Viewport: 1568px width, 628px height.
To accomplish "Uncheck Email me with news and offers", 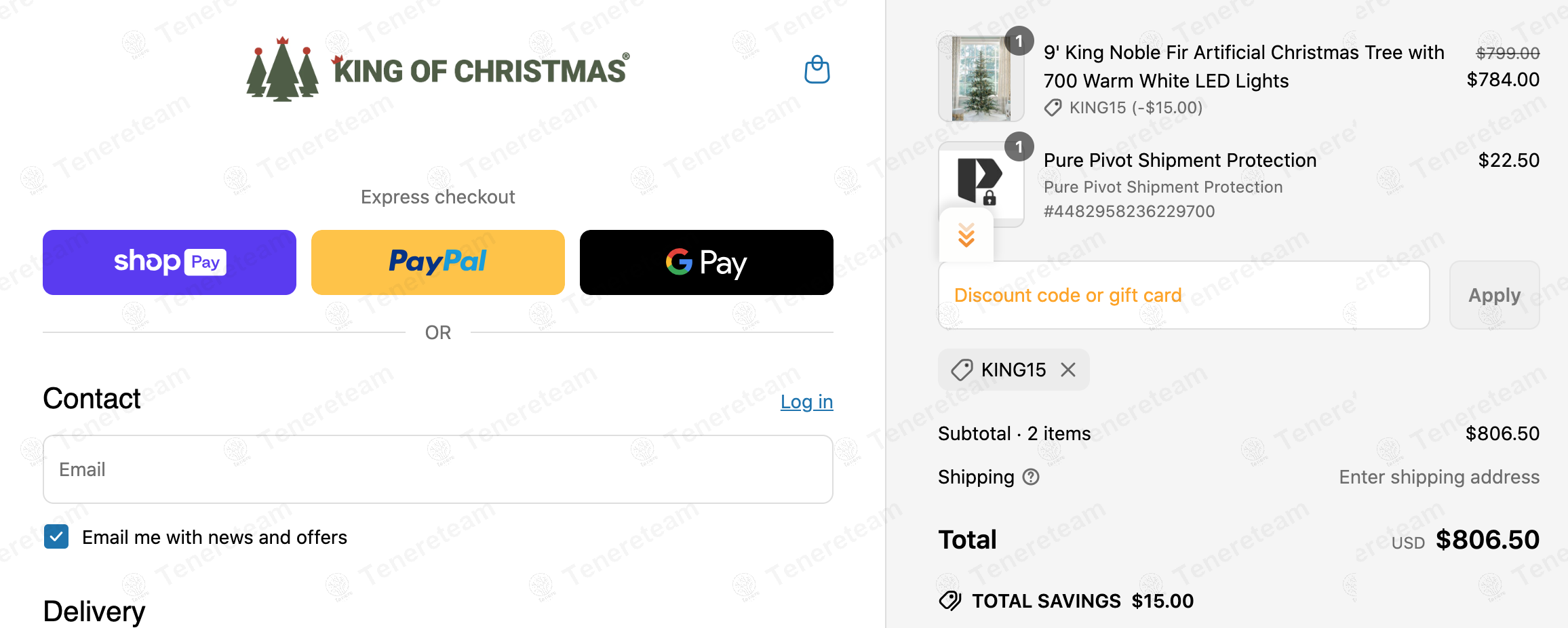I will point(56,536).
